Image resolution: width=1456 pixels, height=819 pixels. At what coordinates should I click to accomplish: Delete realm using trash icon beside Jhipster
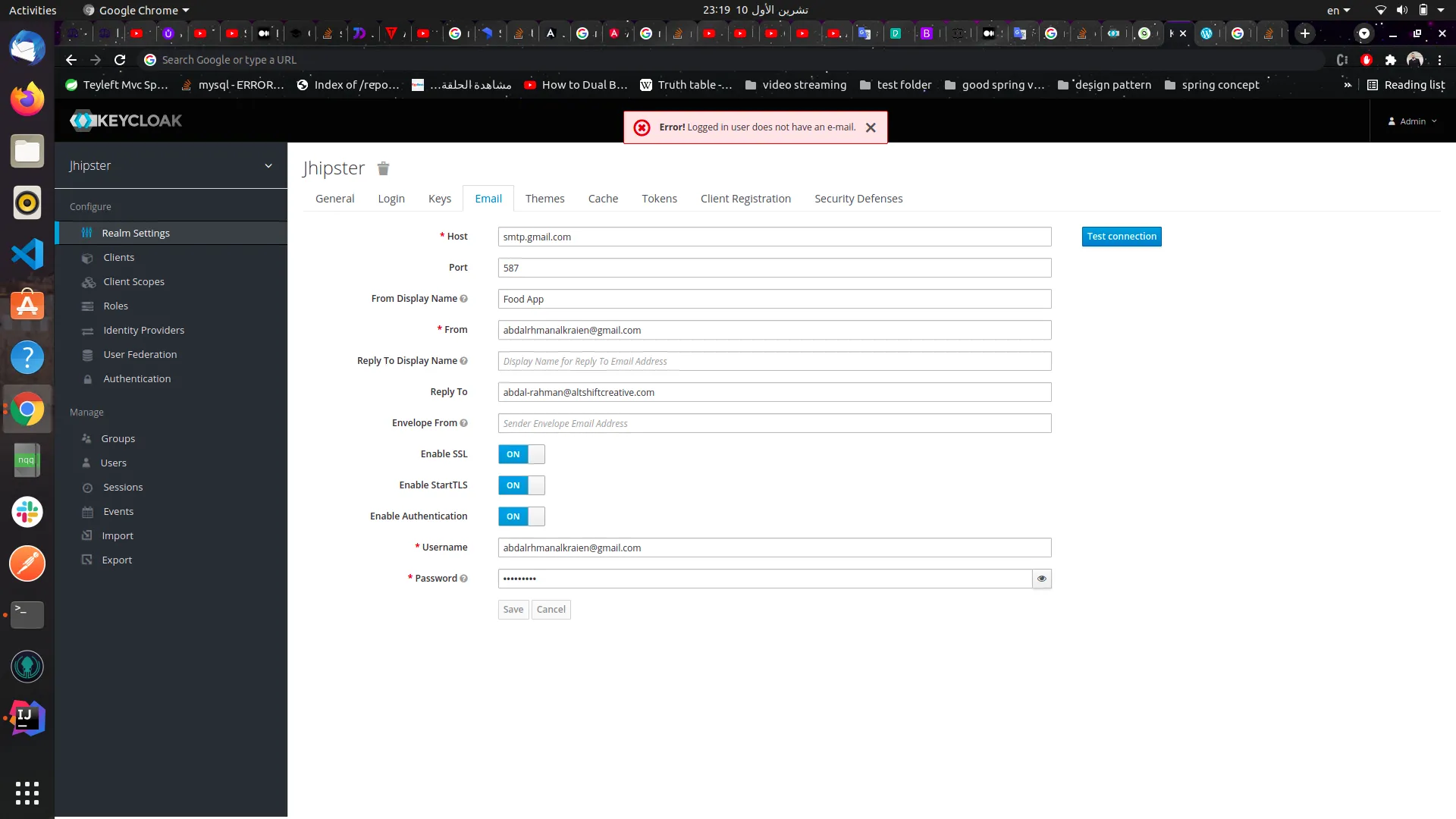pos(383,168)
